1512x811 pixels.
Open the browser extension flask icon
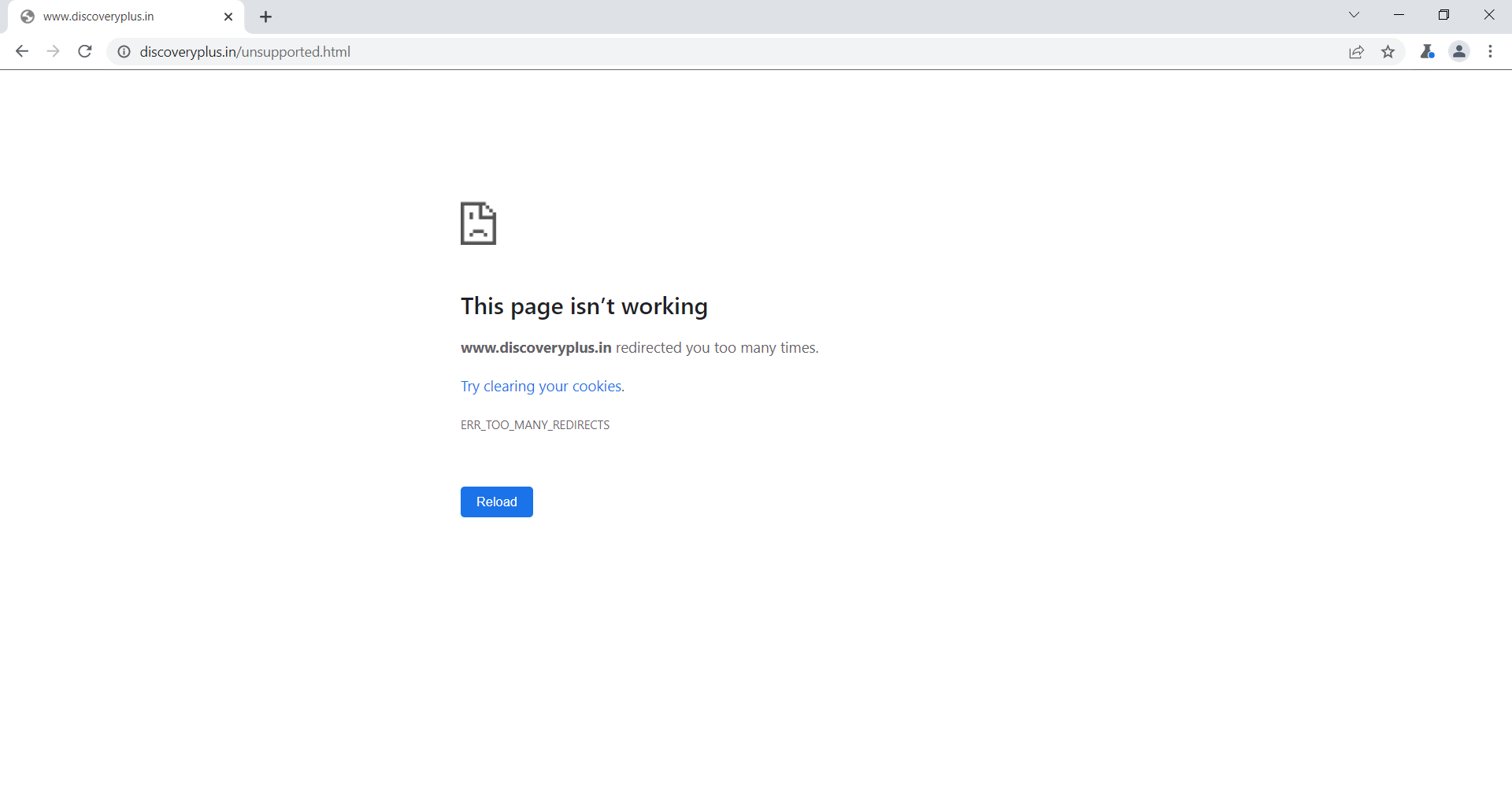1428,51
